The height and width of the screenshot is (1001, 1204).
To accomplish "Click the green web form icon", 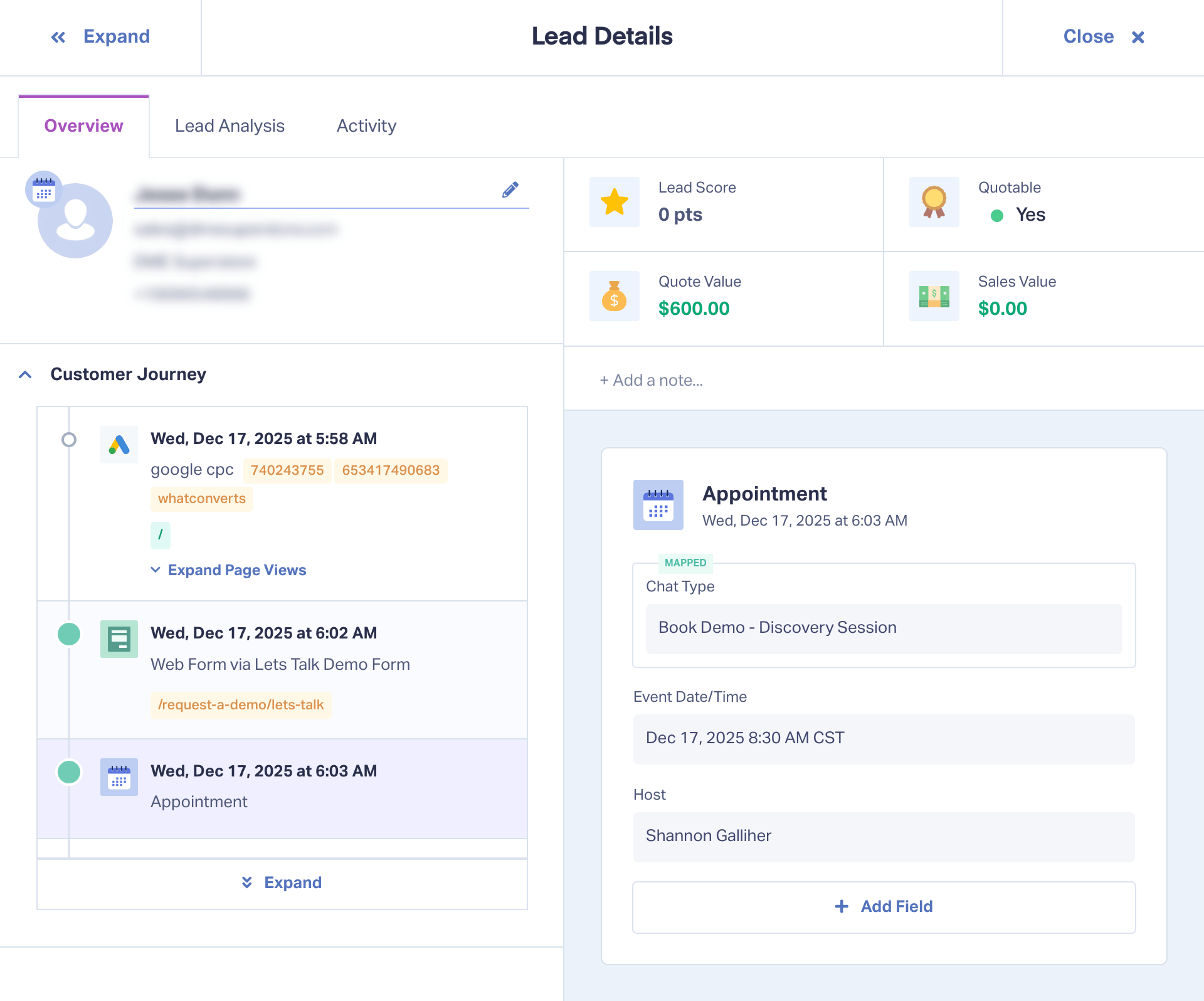I will pyautogui.click(x=119, y=639).
